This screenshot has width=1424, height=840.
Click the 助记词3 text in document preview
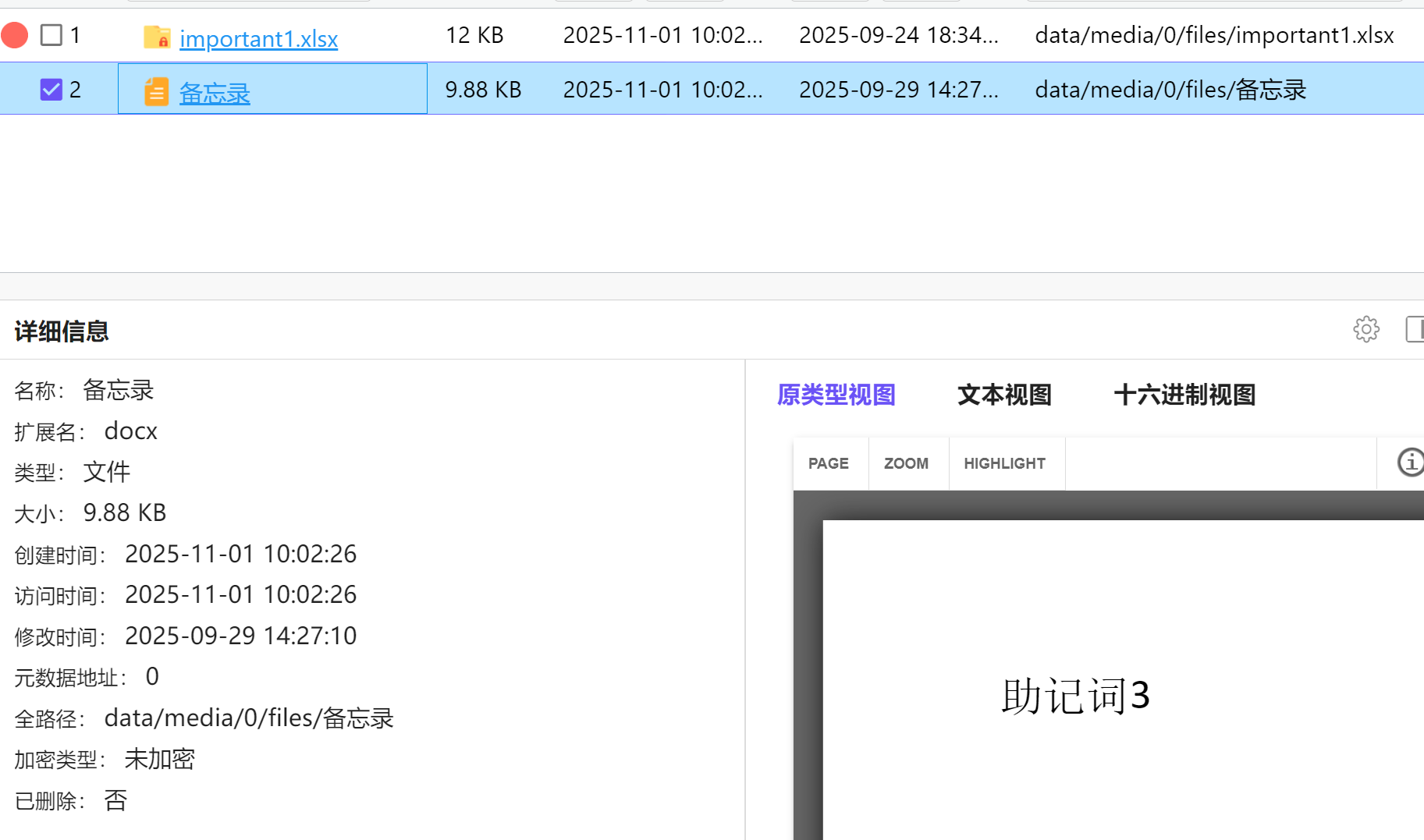point(1075,695)
